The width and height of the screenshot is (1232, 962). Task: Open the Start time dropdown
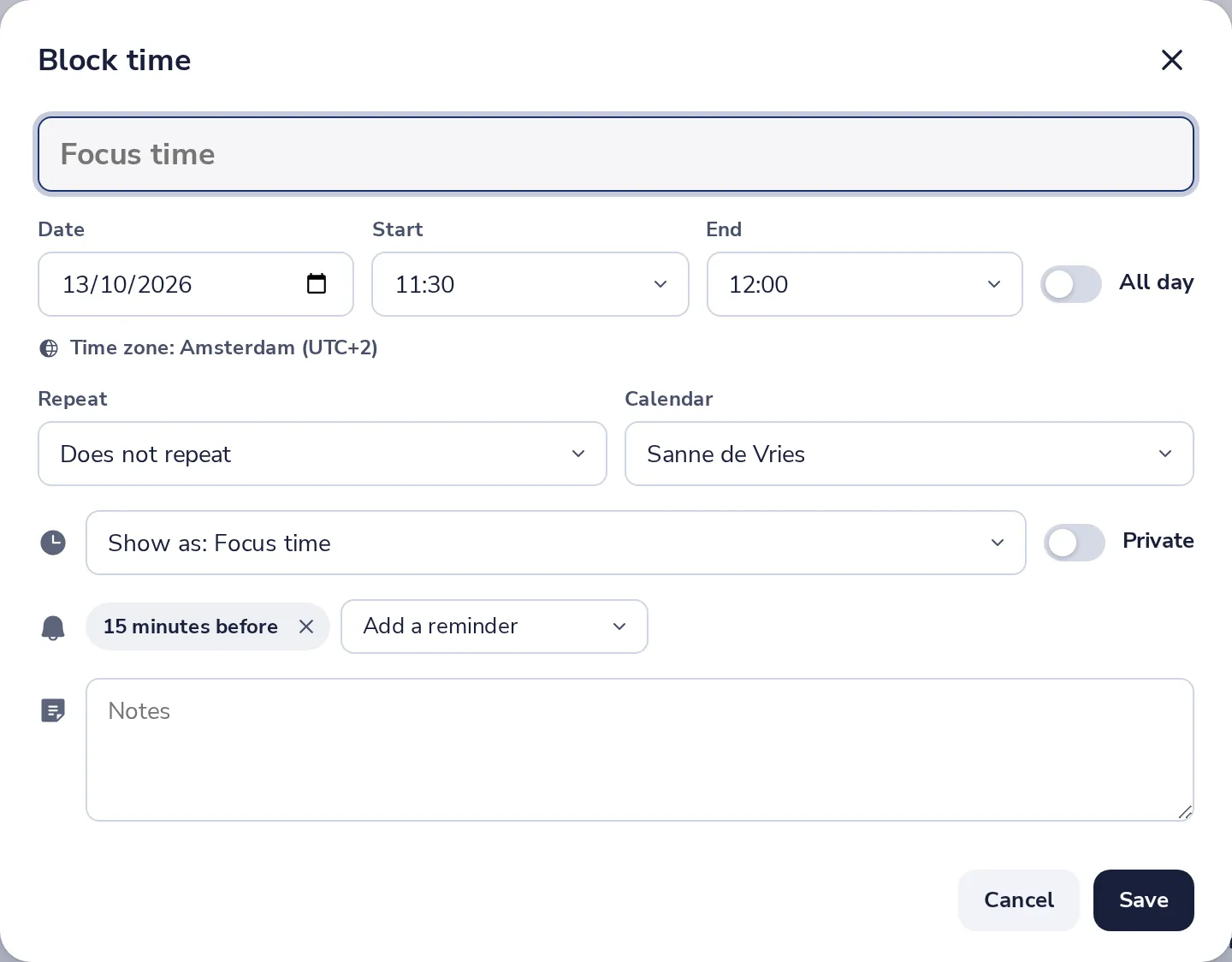(530, 284)
